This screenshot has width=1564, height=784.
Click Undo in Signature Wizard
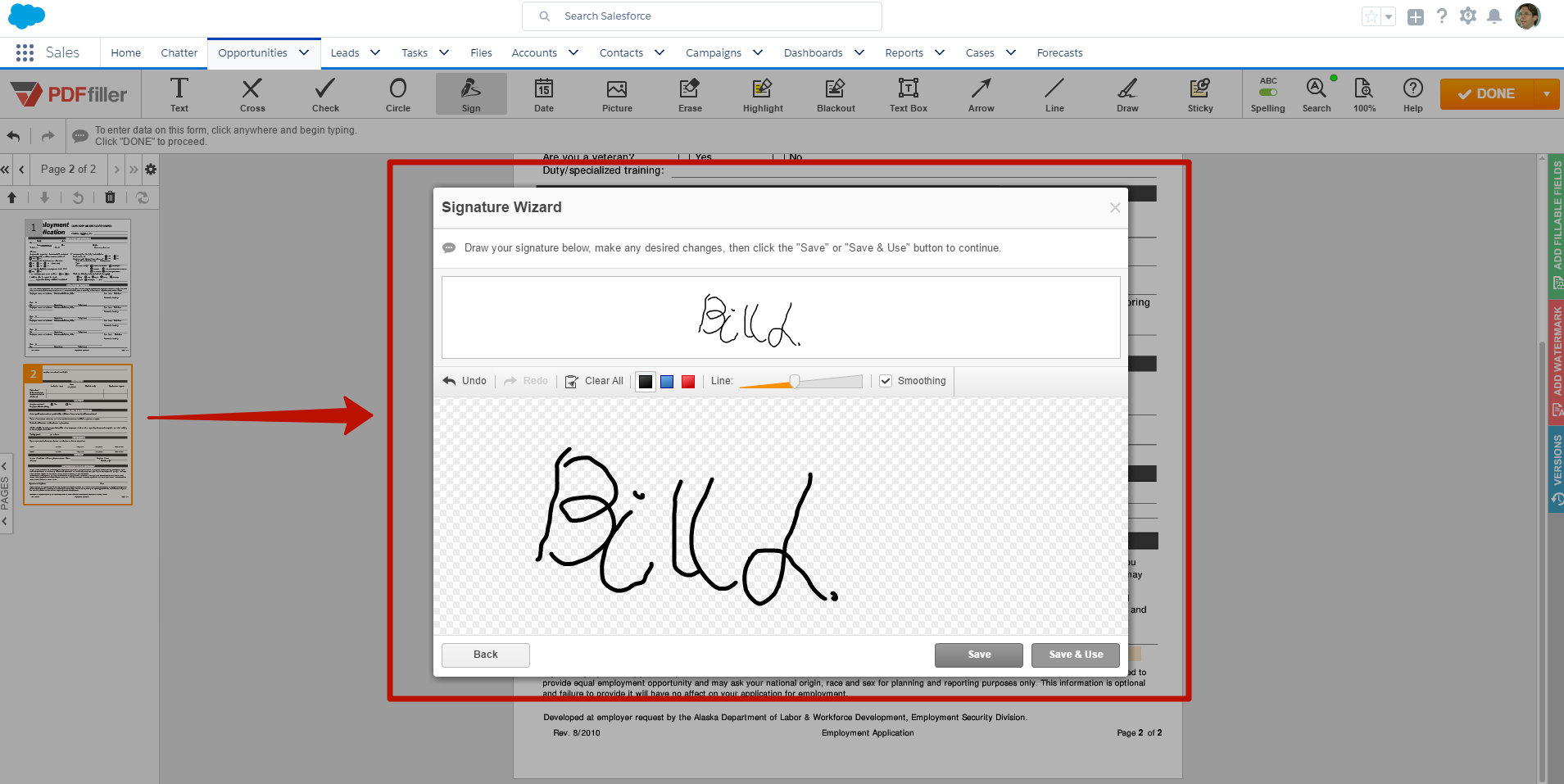point(465,381)
